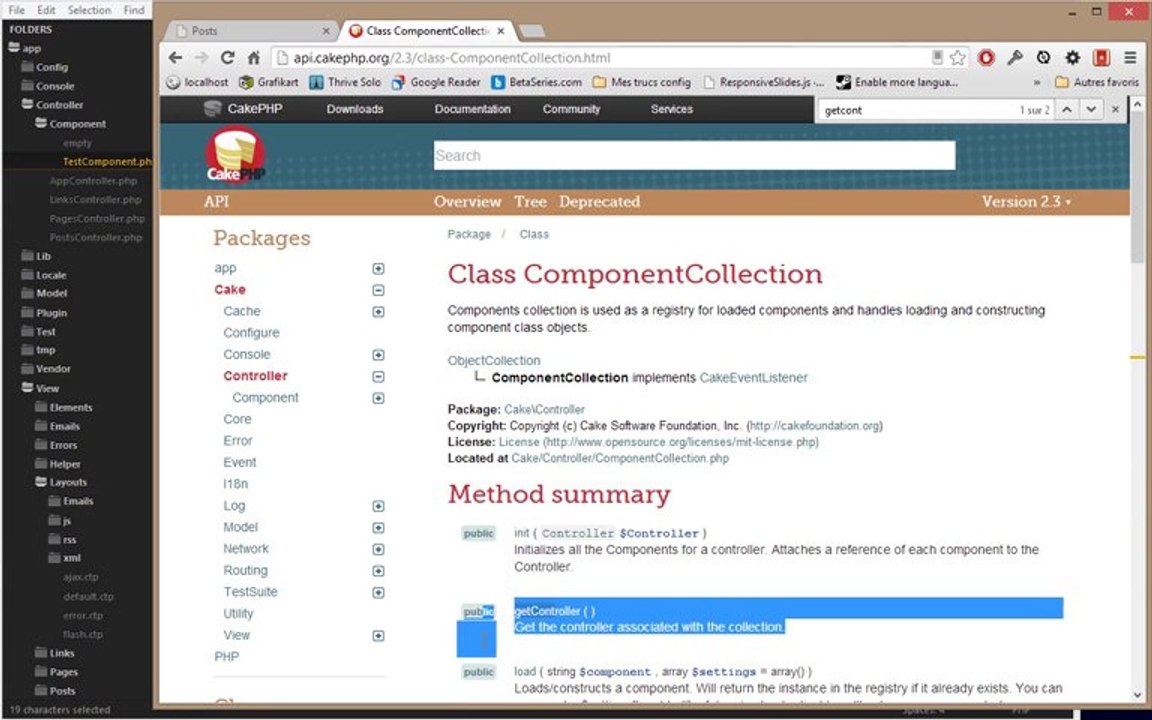Reload the page with refresh icon

coord(228,58)
